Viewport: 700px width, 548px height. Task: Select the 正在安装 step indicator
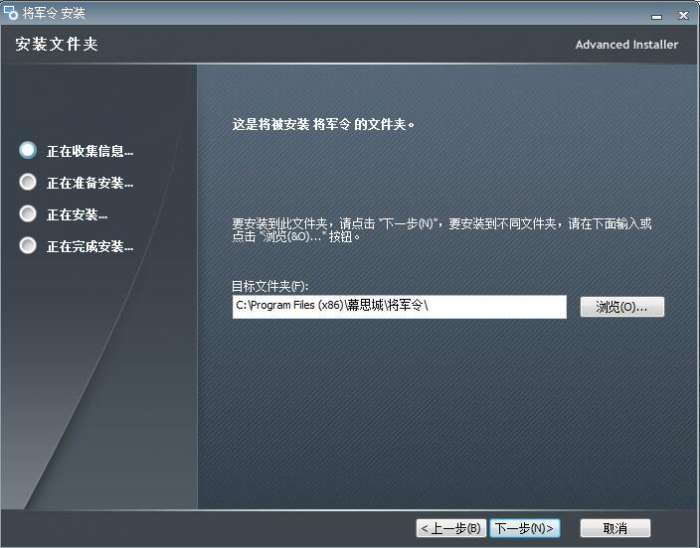28,214
